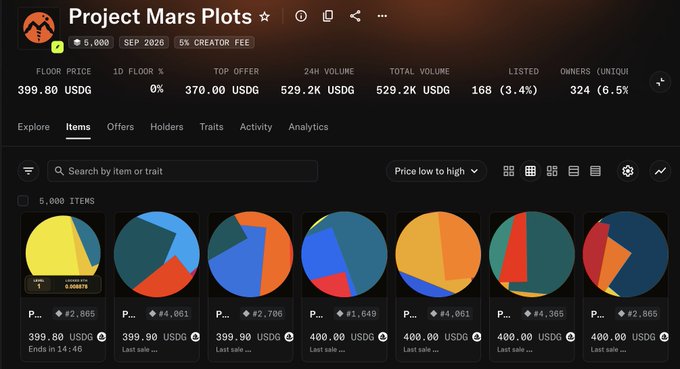This screenshot has height=369, width=680.
Task: Open the Traits tab
Action: point(211,127)
